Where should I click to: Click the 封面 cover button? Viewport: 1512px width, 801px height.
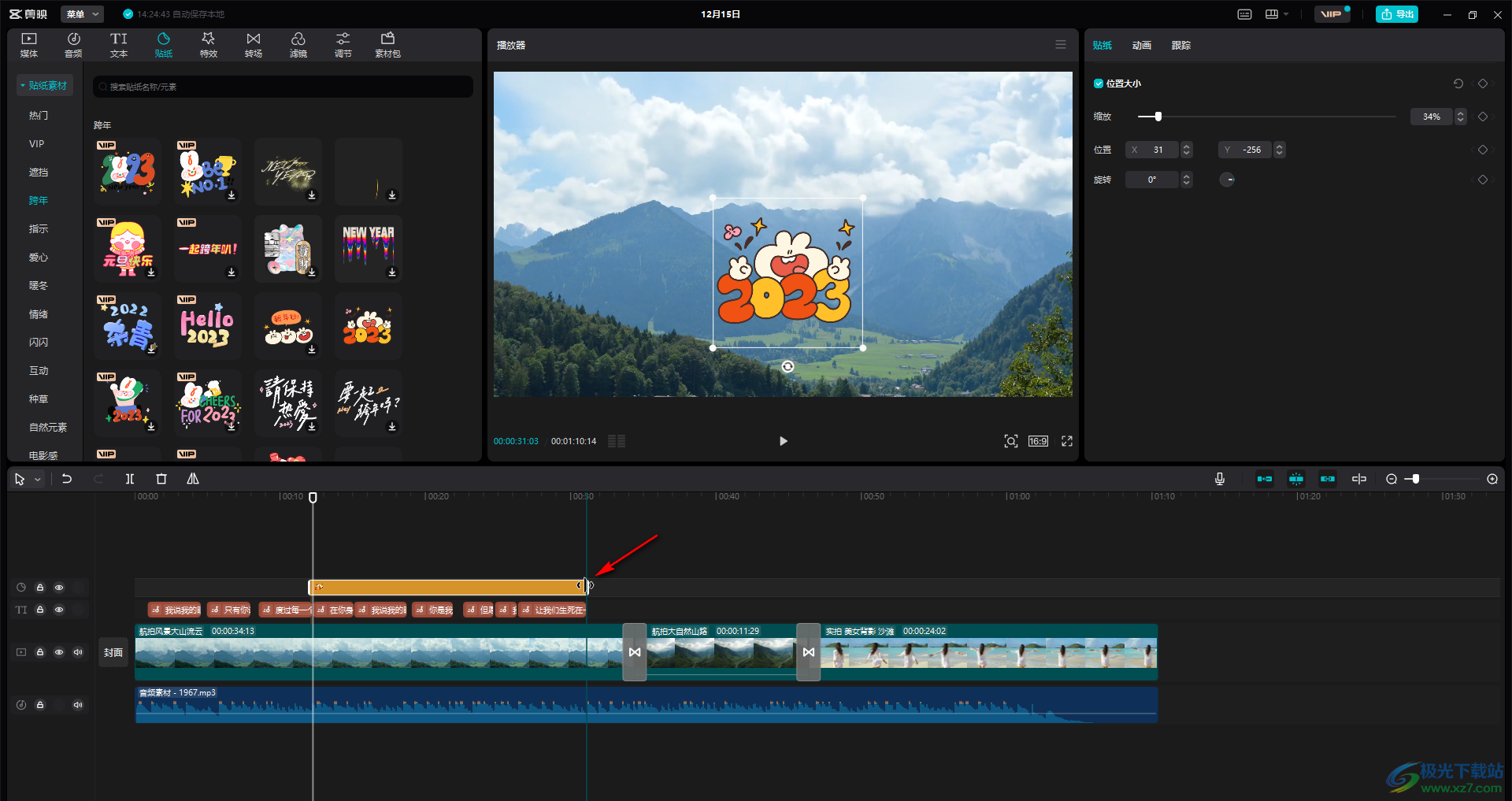coord(113,652)
